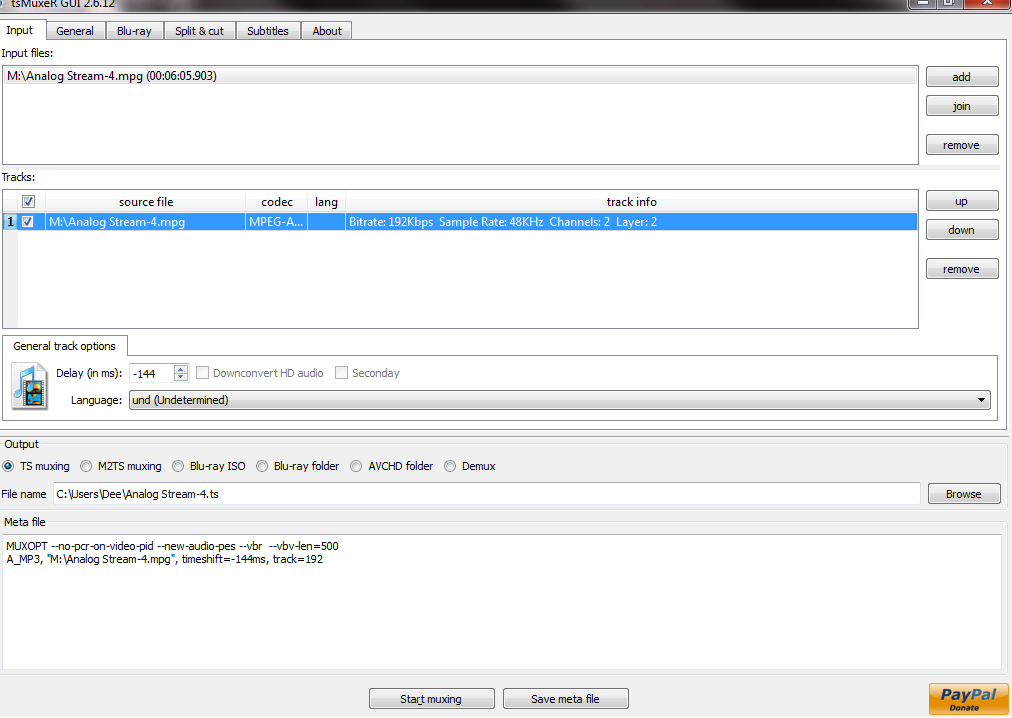Click Start muxing
Screen dimensions: 1012x718
431,699
